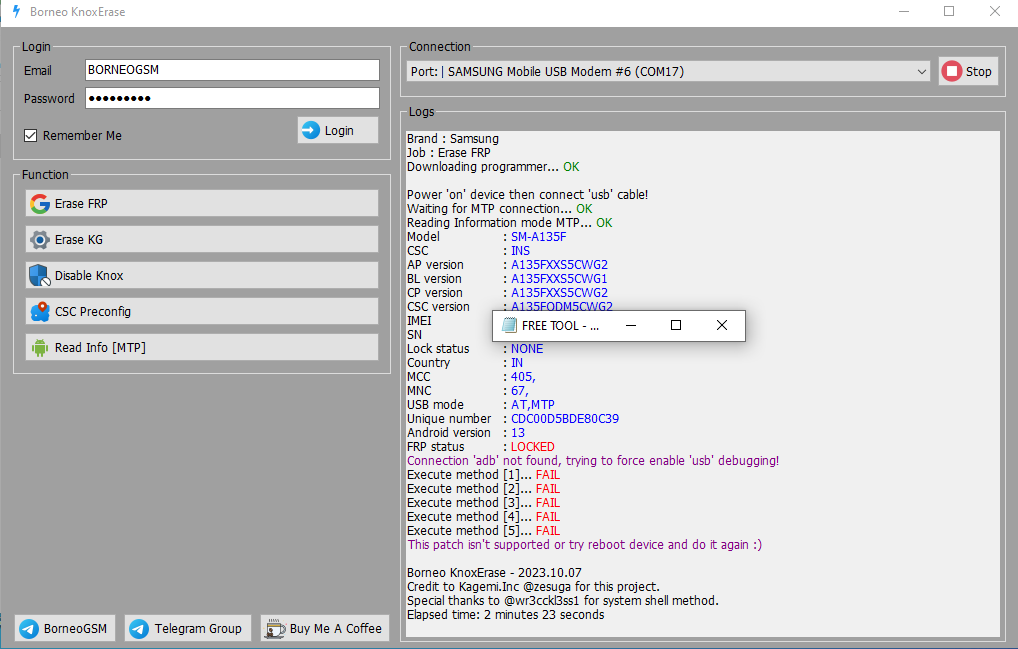Screen dimensions: 1018x649
Task: Stop the current connection job
Action: (968, 71)
